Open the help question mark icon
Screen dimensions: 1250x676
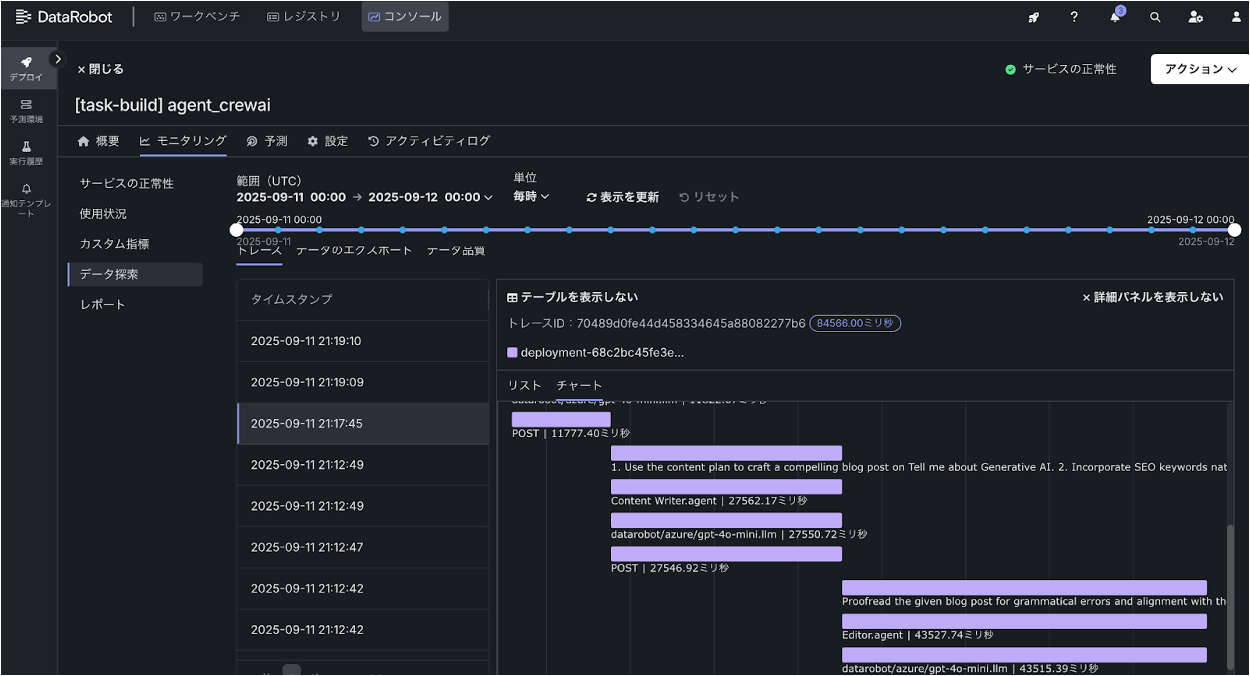click(x=1073, y=17)
